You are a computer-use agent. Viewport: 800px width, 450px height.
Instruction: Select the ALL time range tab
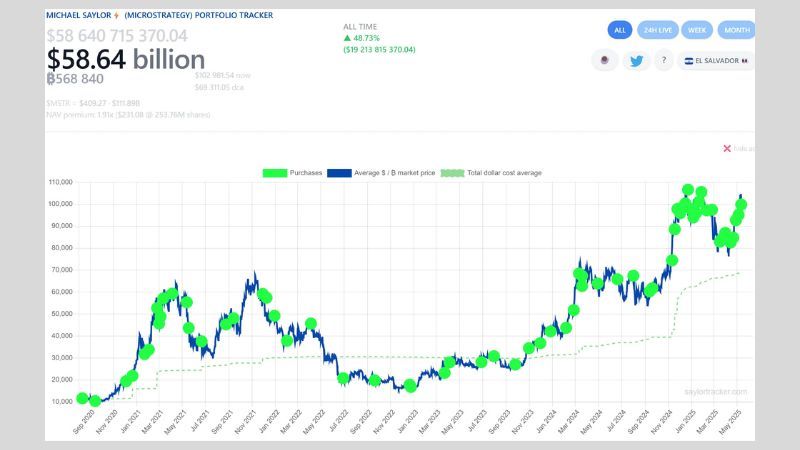pos(619,30)
